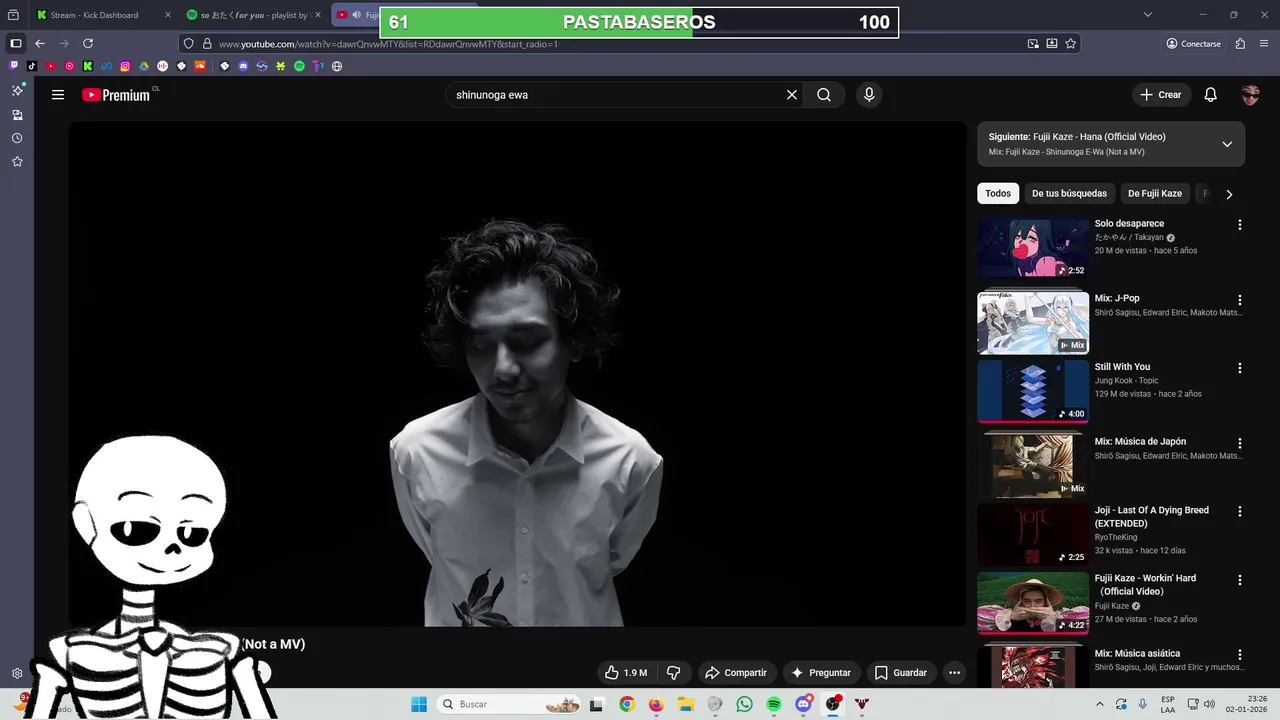Open the account avatar menu
This screenshot has height=720, width=1280.
(1250, 95)
